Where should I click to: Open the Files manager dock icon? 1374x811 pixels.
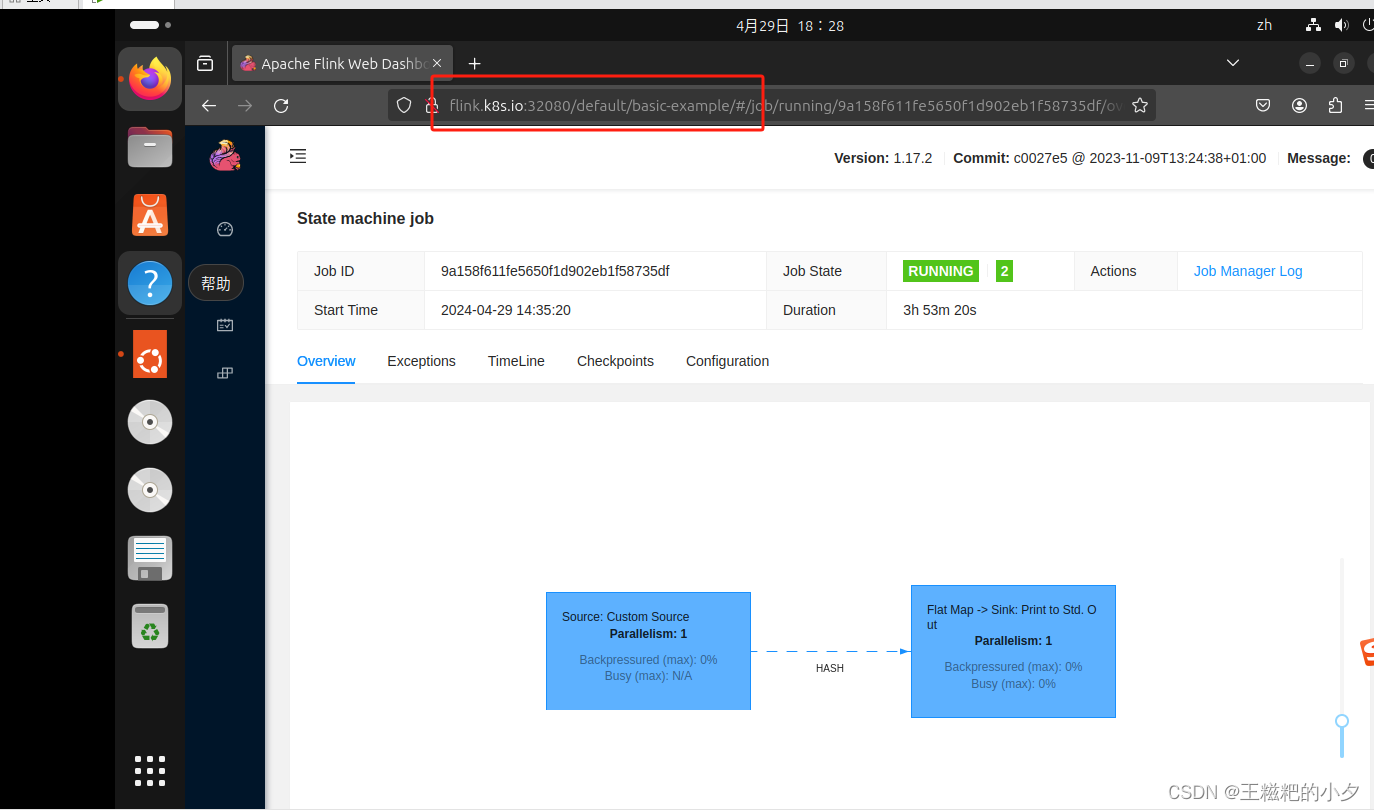point(150,147)
